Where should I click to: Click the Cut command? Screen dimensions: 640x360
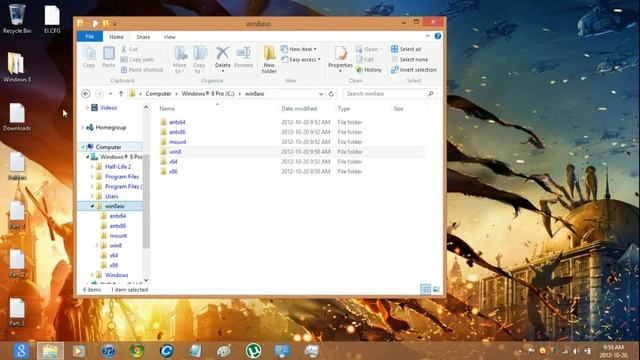coord(129,49)
